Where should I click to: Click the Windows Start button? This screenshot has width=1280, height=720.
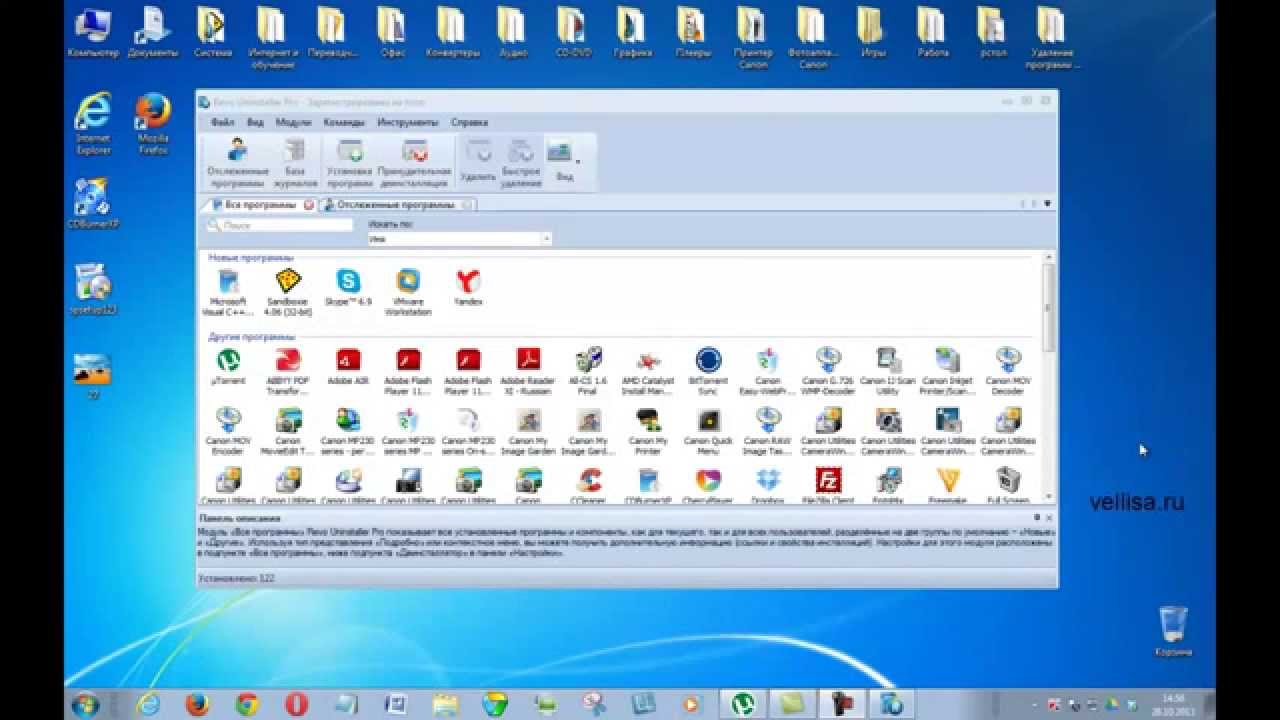[x=85, y=704]
